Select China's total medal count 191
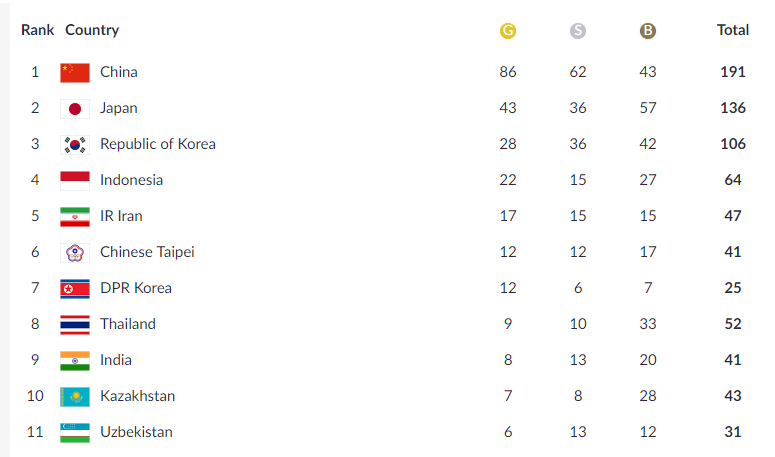Screen dimensions: 775x457 pyautogui.click(x=732, y=72)
